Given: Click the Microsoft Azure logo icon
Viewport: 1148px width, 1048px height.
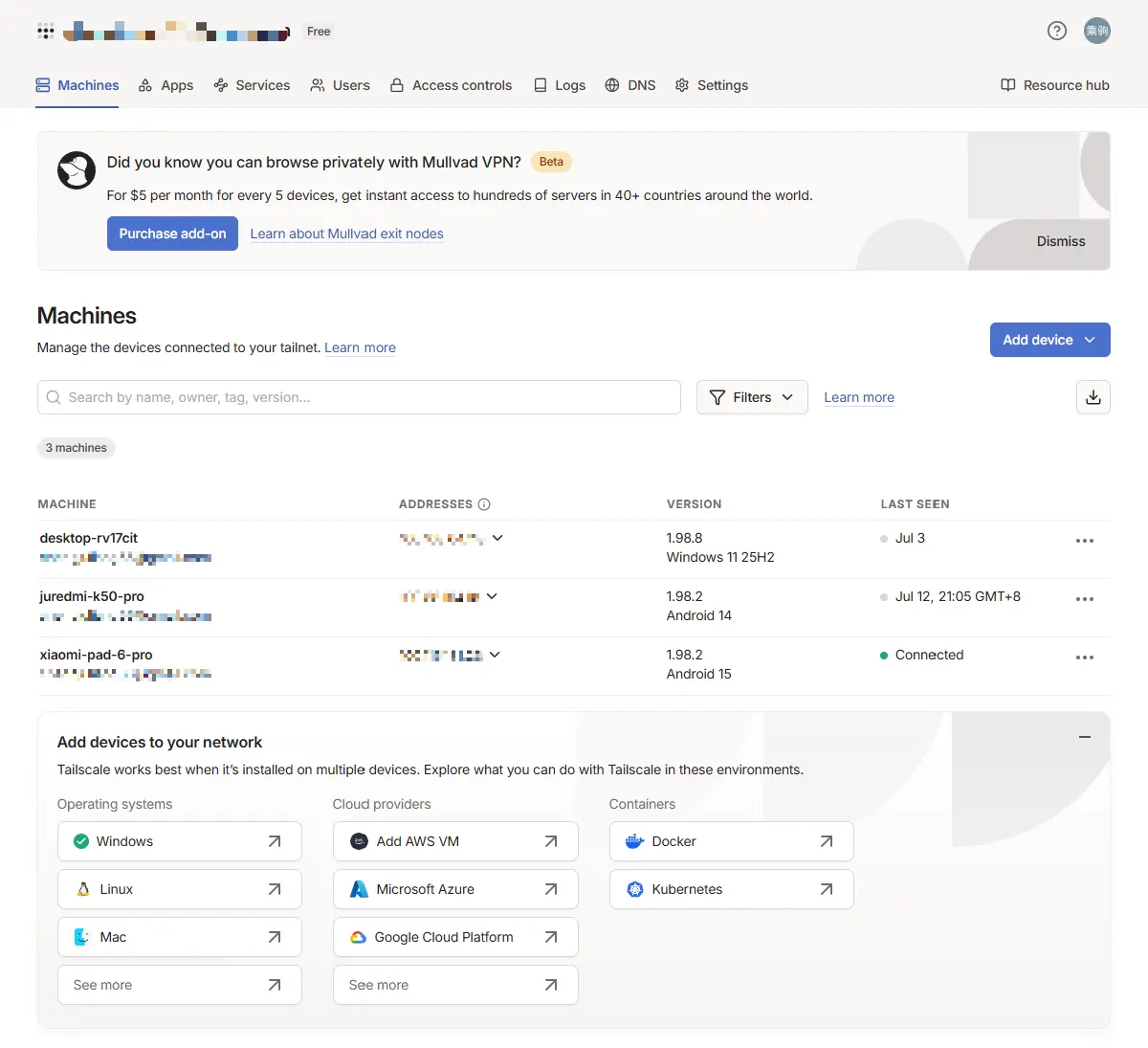Looking at the screenshot, I should [x=359, y=889].
